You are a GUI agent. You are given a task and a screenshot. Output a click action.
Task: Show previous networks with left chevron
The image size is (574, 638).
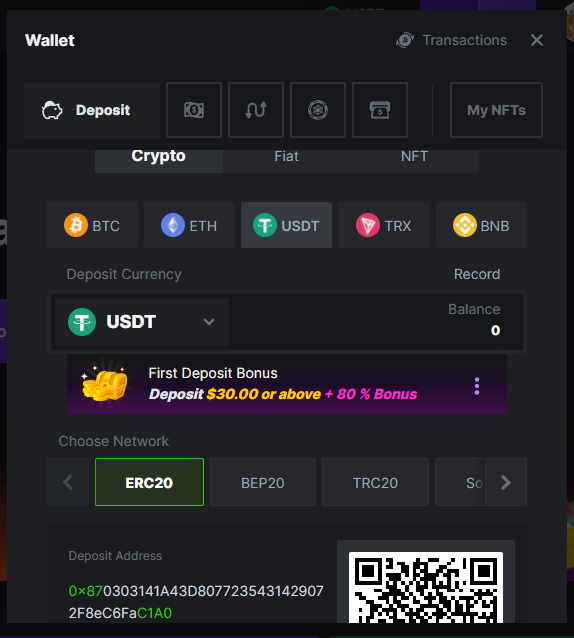click(68, 482)
